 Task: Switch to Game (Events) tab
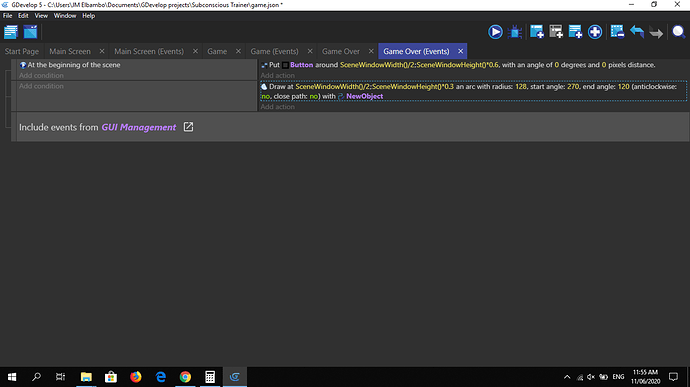275,51
